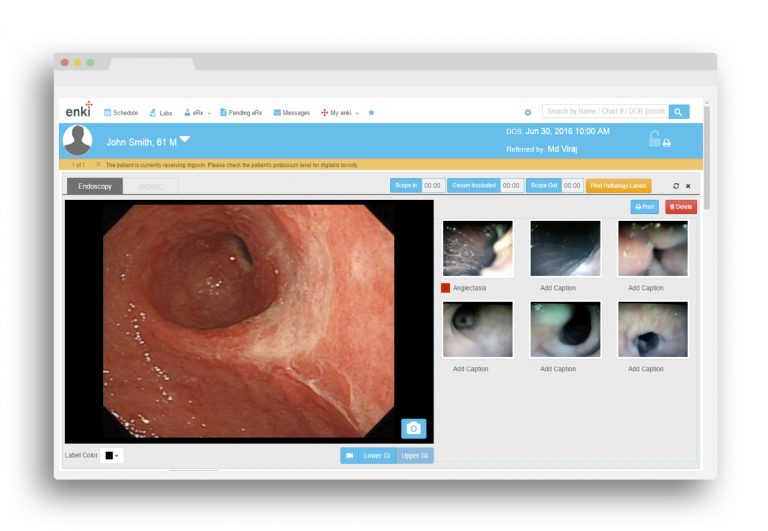Expand the patient John Smith dropdown arrow
Screen dimensions: 768x531
point(184,140)
